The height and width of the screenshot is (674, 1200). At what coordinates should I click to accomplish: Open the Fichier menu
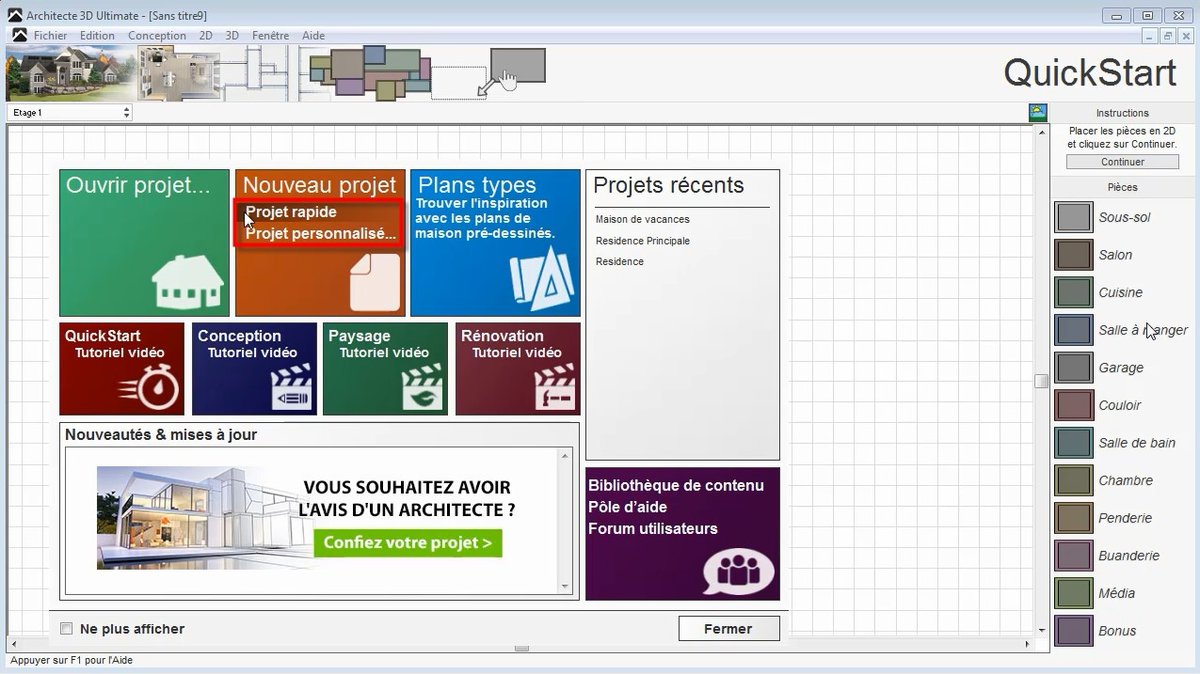point(50,35)
